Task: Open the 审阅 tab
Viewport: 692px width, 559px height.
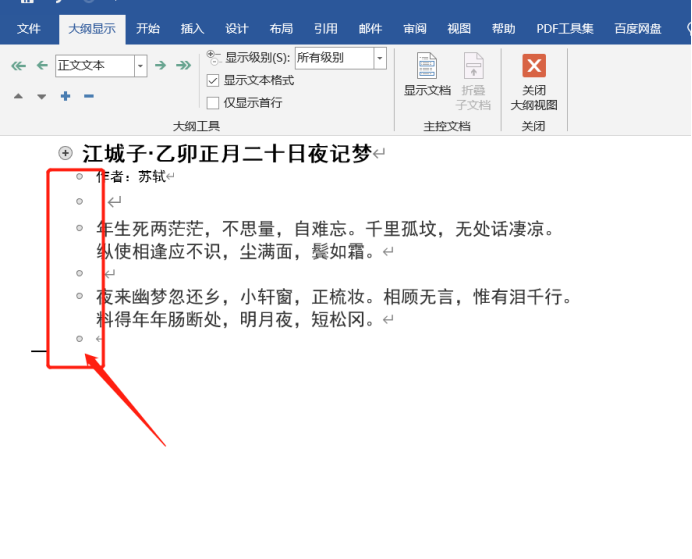Action: pos(415,29)
